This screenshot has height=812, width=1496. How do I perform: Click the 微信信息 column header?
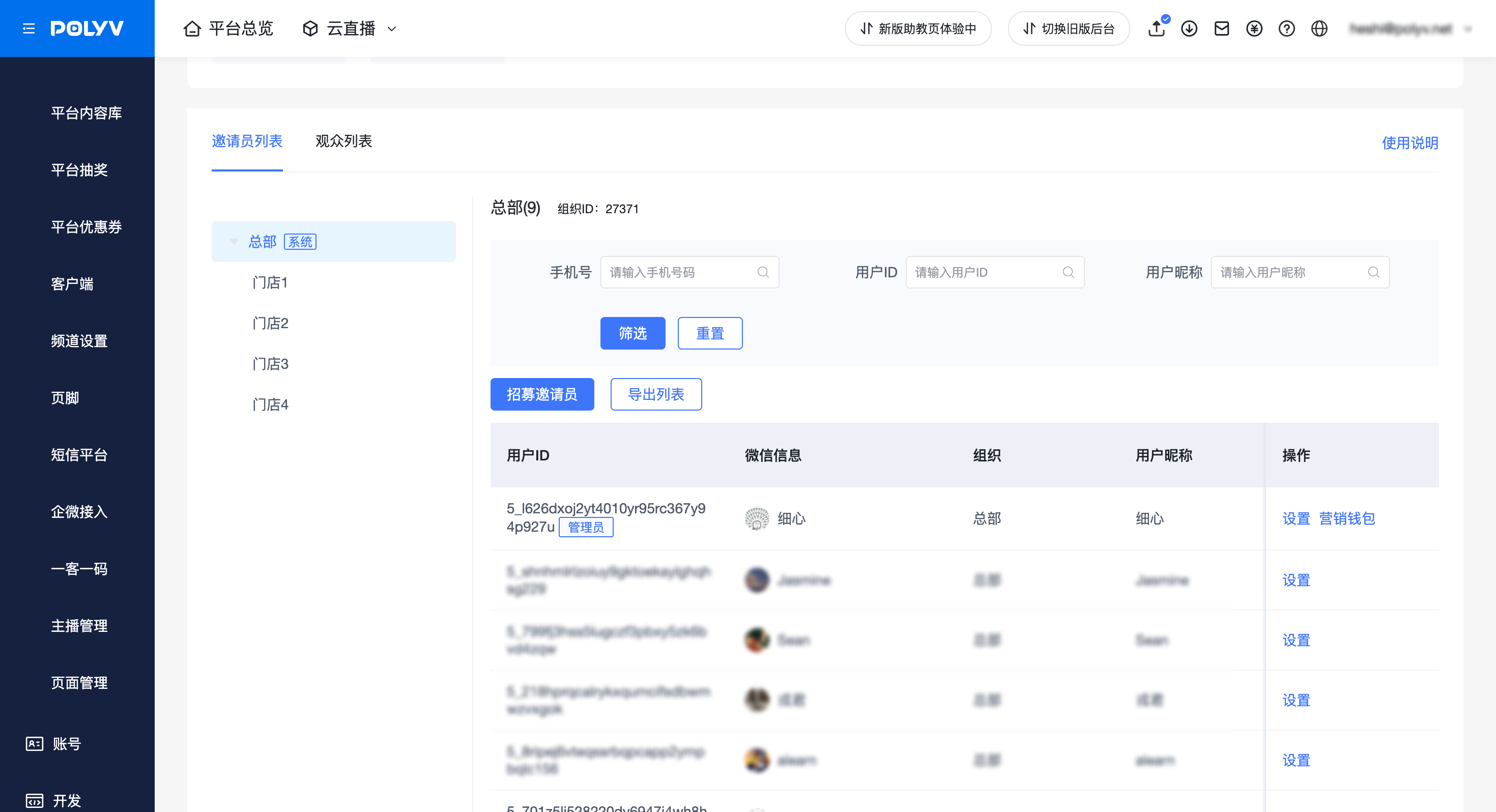click(773, 455)
